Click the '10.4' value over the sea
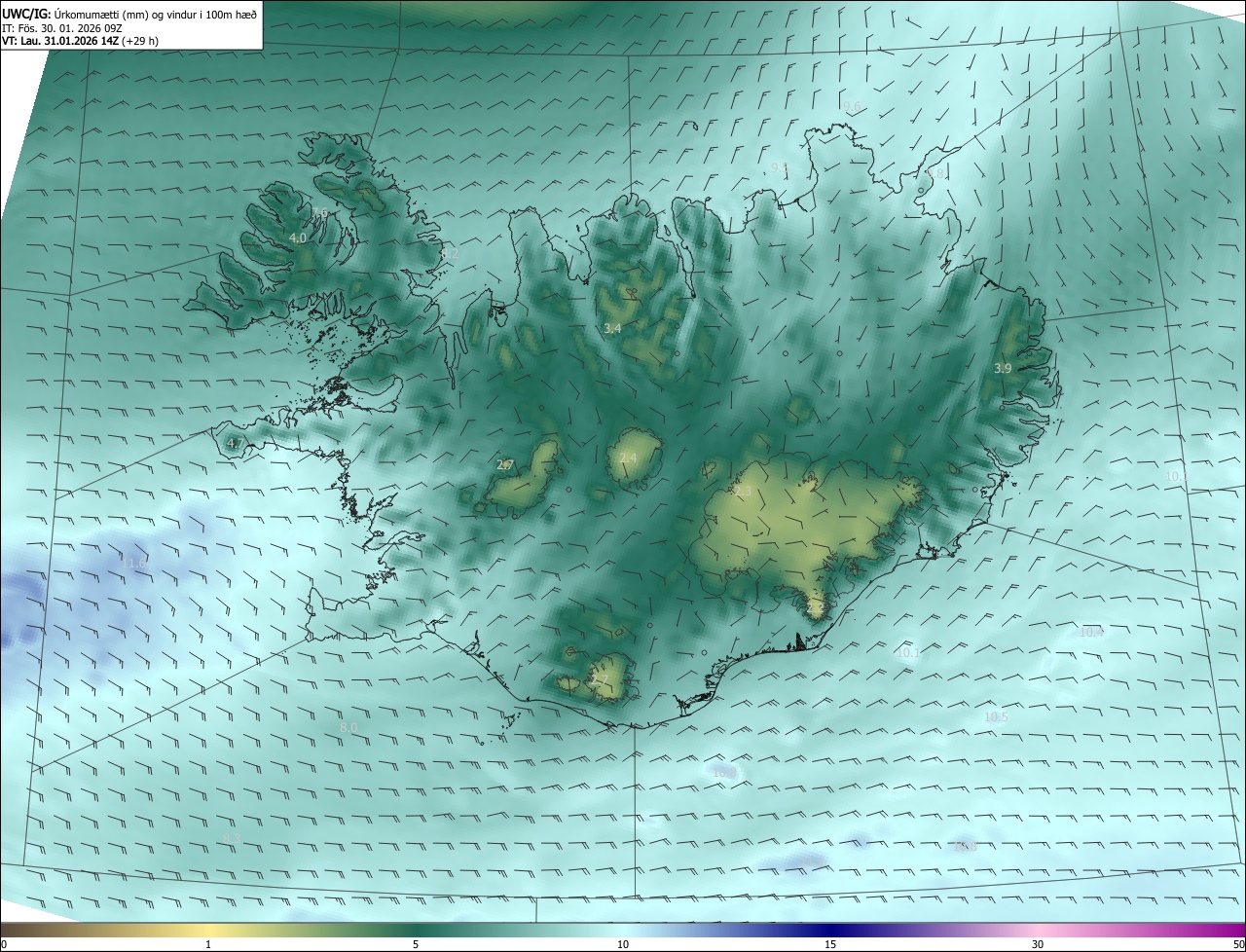 tap(1091, 632)
